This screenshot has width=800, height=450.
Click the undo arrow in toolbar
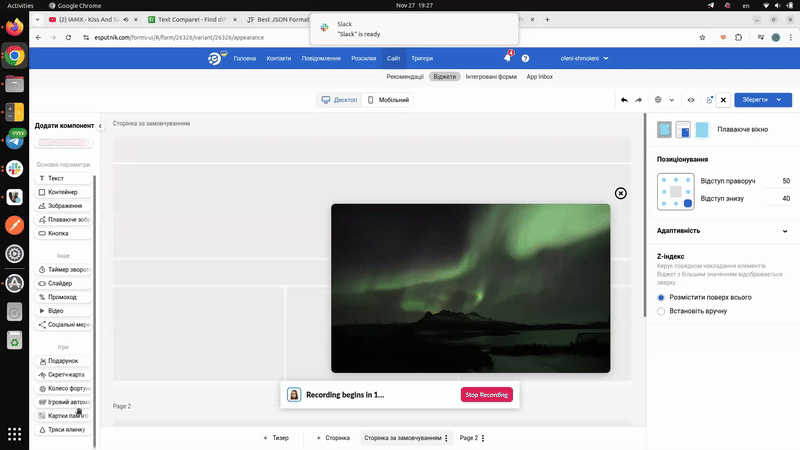[x=624, y=100]
